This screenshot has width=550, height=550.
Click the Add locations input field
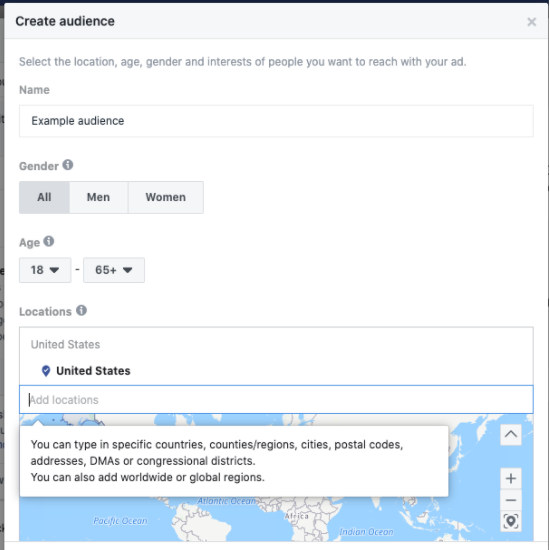(x=276, y=400)
